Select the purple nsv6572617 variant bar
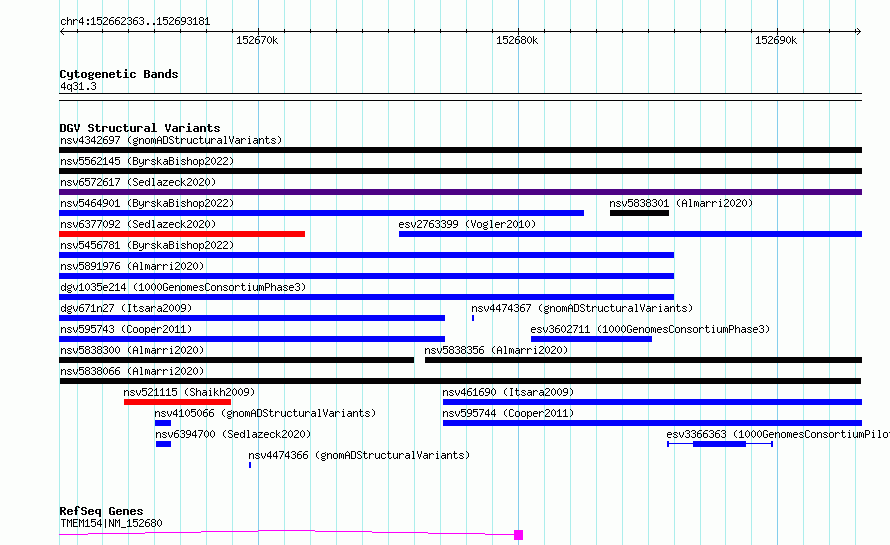Screen dimensions: 890x545 [x=460, y=192]
